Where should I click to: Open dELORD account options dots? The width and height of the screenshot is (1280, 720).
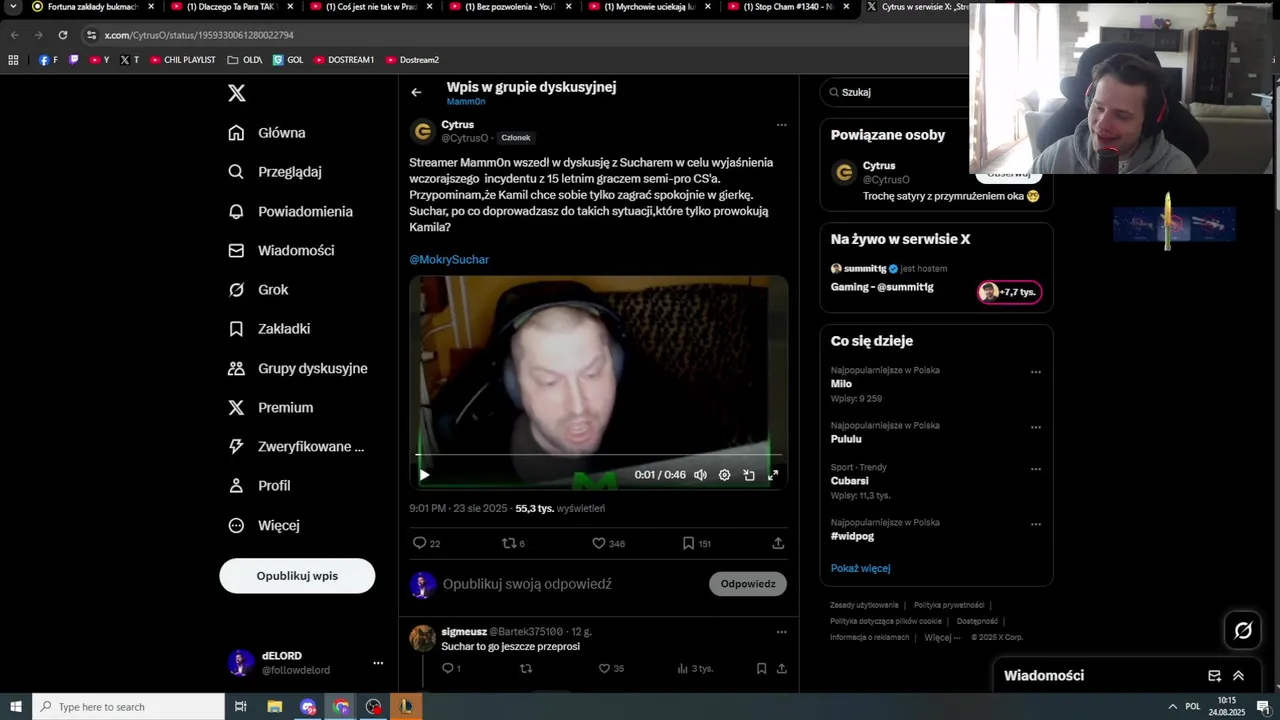(x=378, y=663)
